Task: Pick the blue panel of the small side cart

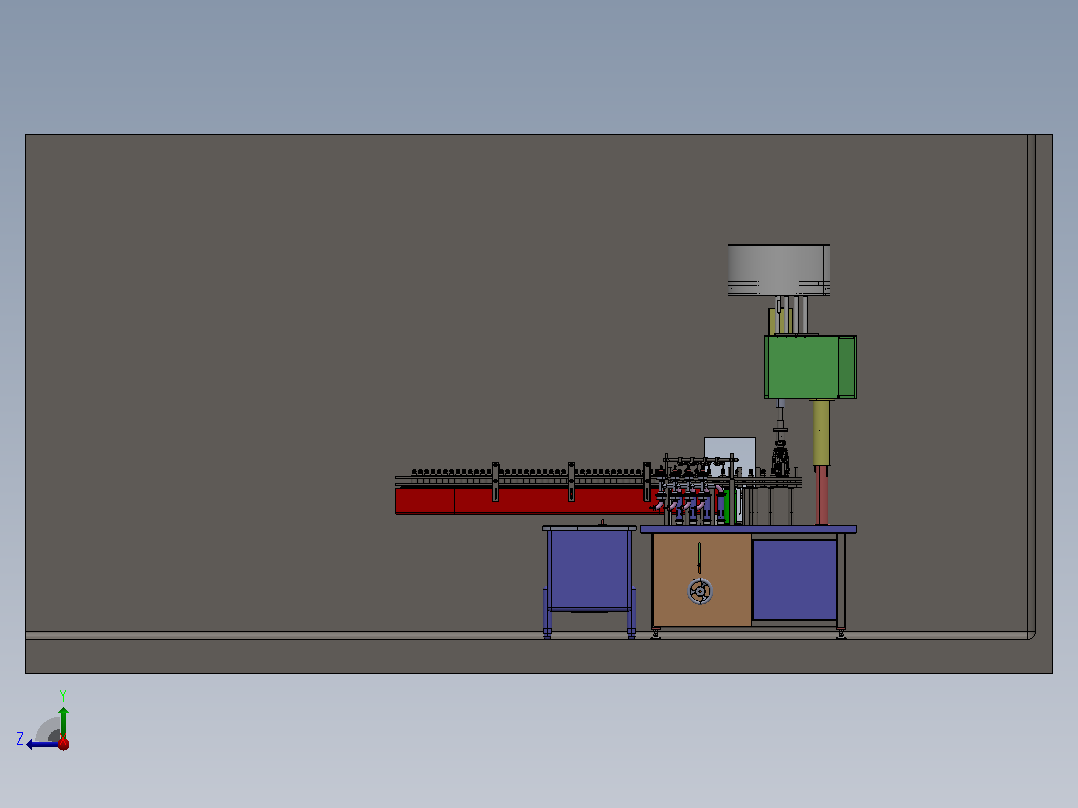Action: [590, 569]
